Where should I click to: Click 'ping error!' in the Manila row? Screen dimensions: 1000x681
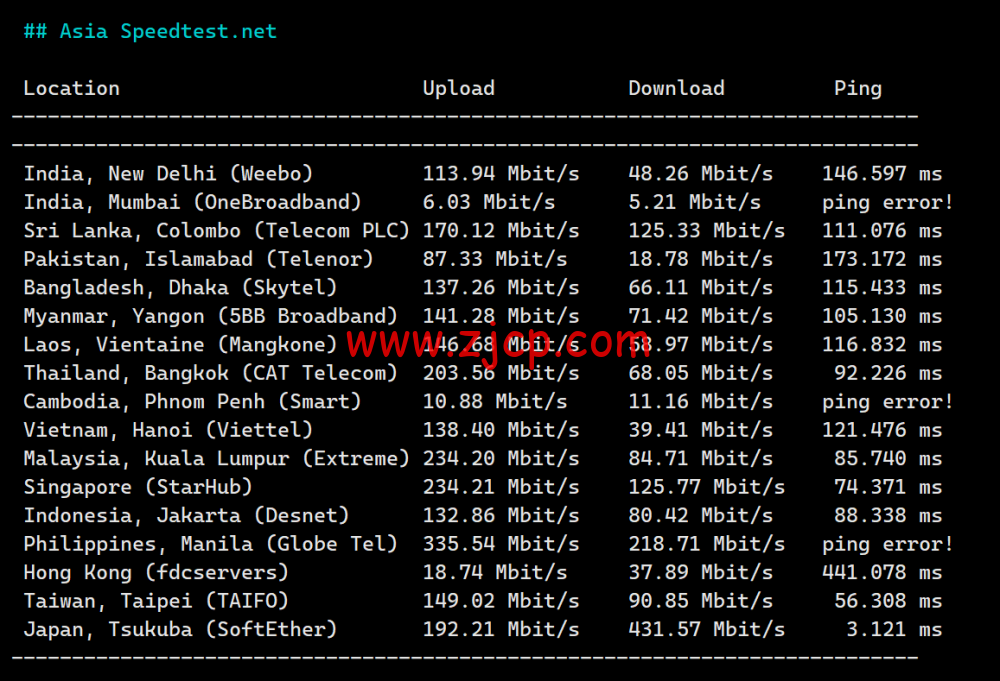tap(888, 545)
